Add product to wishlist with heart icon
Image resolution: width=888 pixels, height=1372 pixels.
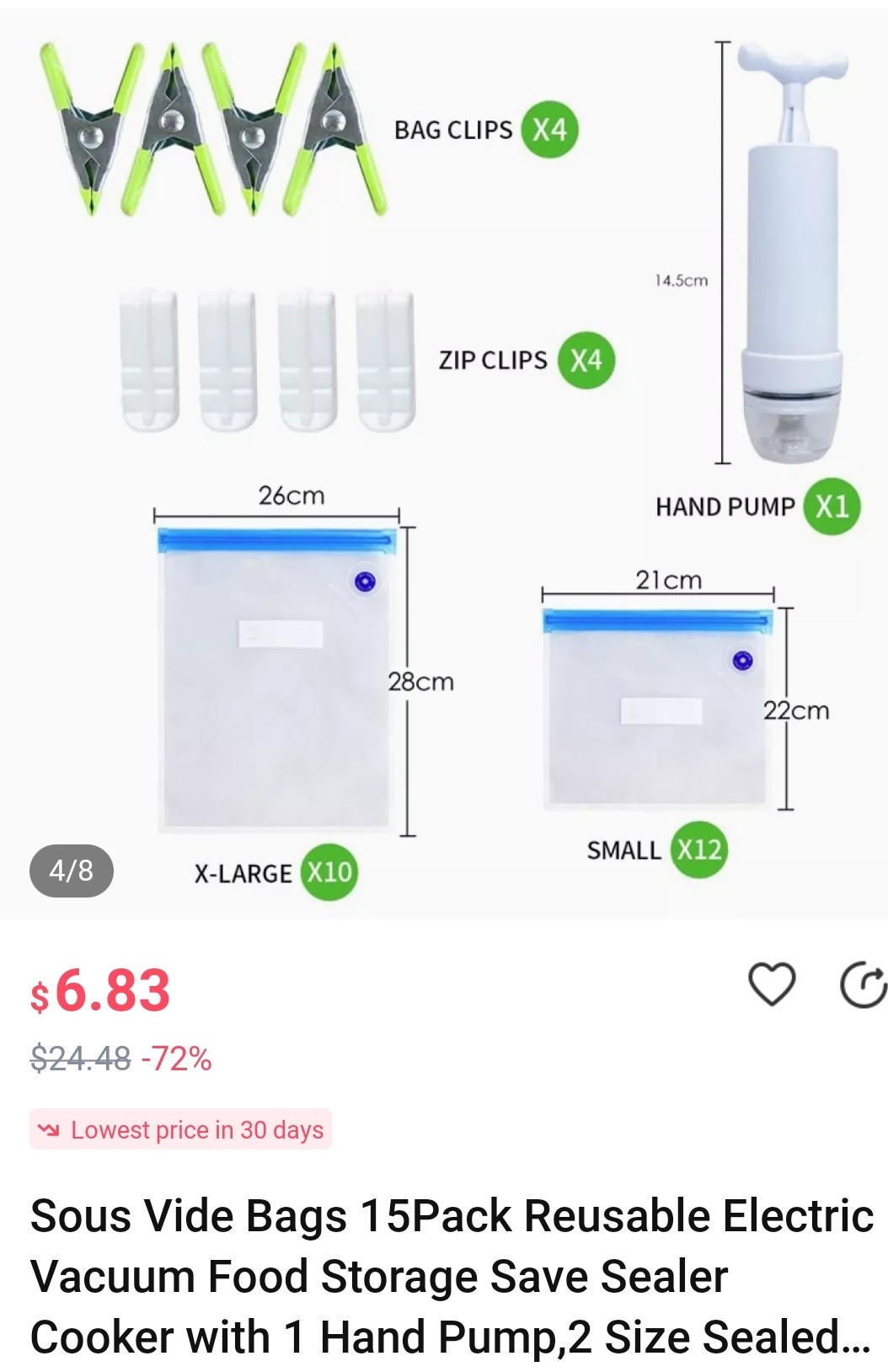coord(771,983)
